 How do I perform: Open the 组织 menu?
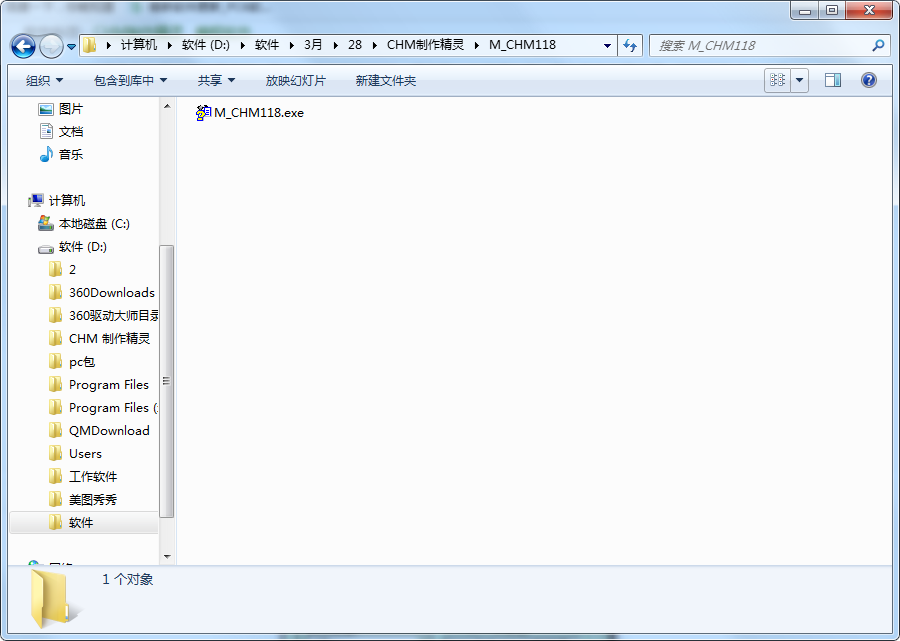pyautogui.click(x=44, y=80)
